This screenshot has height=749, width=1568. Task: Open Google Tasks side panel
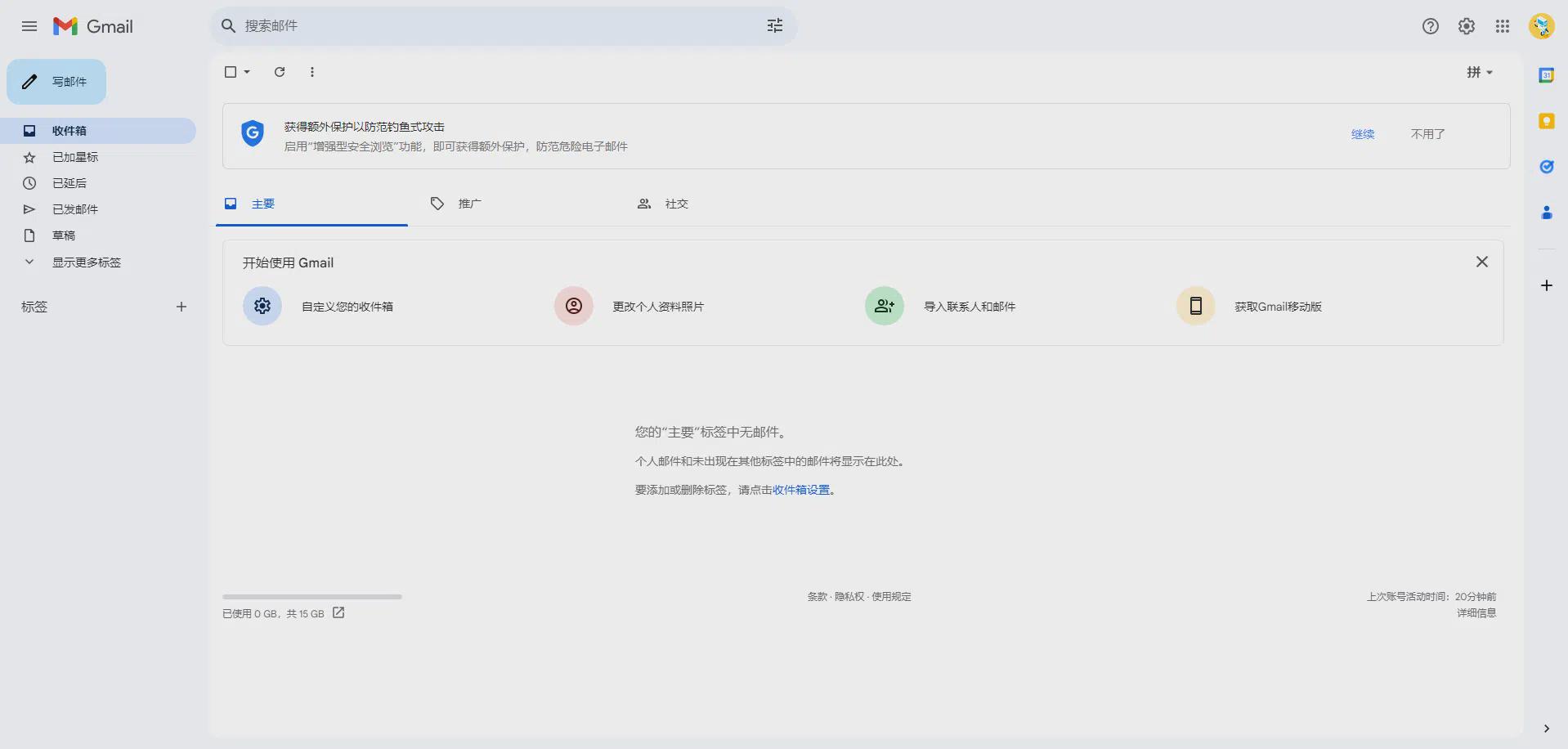[x=1546, y=167]
